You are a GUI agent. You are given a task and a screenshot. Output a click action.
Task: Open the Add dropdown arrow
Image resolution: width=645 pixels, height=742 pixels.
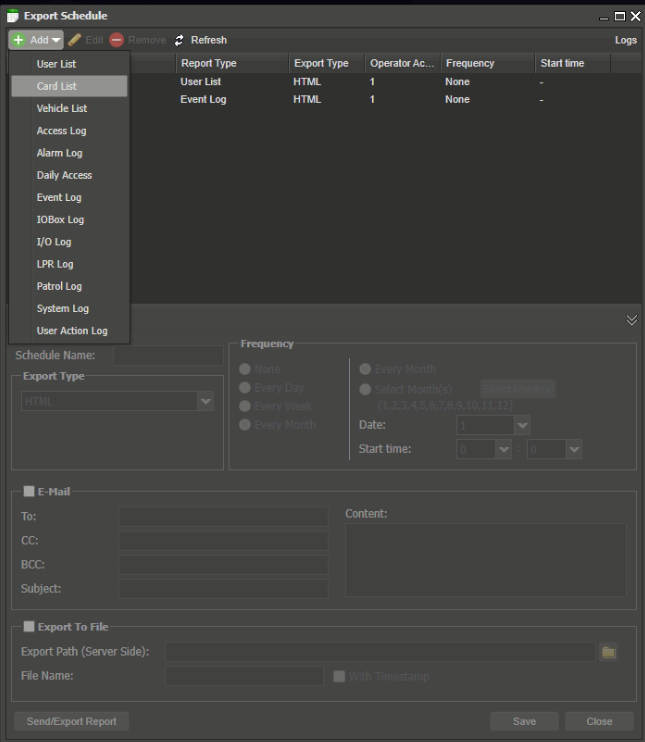56,40
